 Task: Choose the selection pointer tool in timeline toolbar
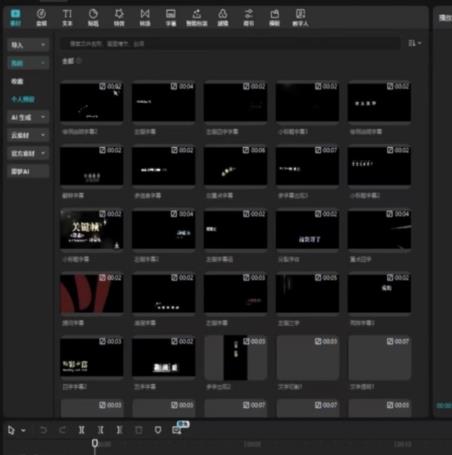click(x=11, y=430)
